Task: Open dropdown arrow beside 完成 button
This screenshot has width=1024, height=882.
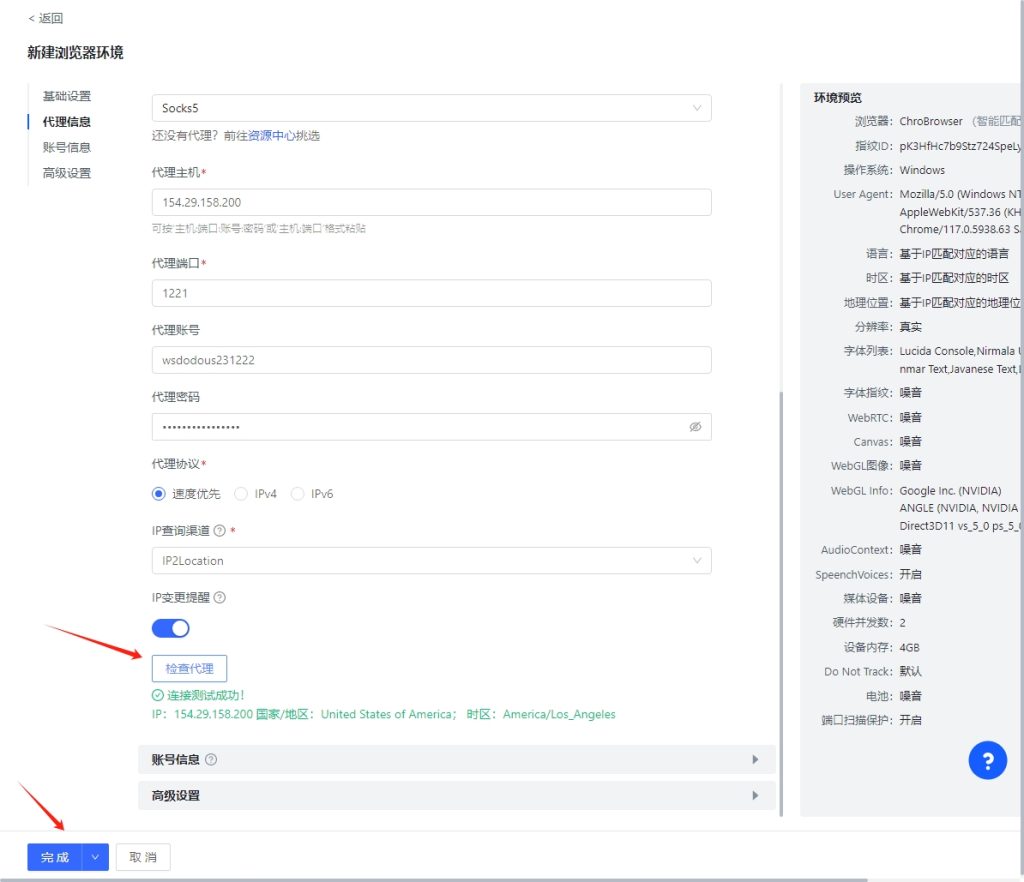Action: pos(95,857)
